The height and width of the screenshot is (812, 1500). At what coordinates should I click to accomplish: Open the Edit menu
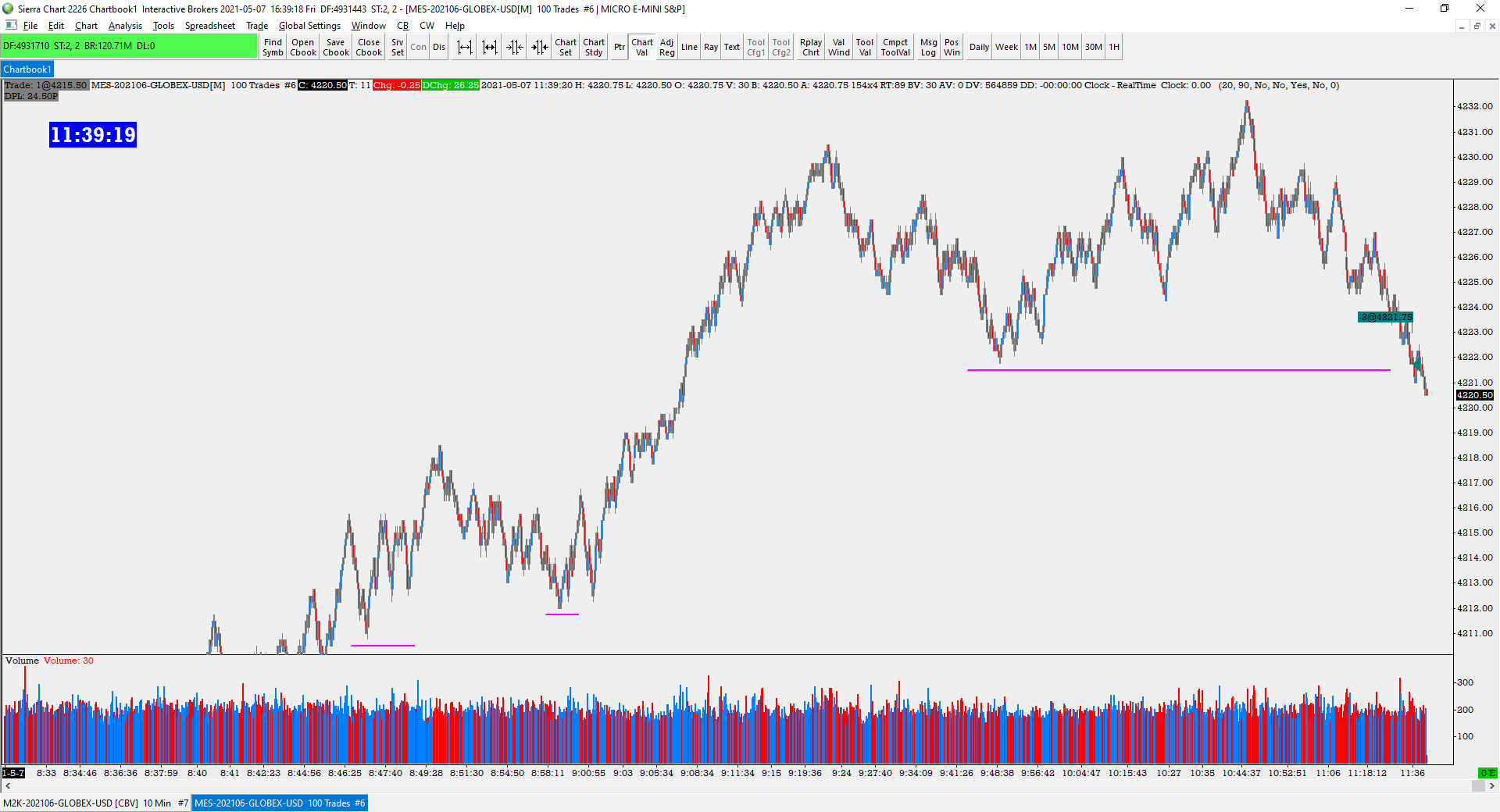56,26
